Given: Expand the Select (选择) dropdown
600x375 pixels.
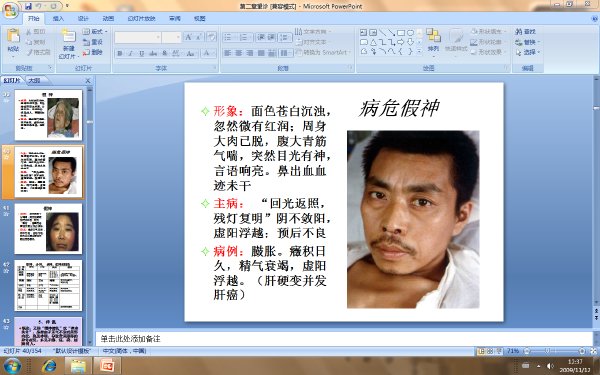Looking at the screenshot, I should click(x=528, y=52).
